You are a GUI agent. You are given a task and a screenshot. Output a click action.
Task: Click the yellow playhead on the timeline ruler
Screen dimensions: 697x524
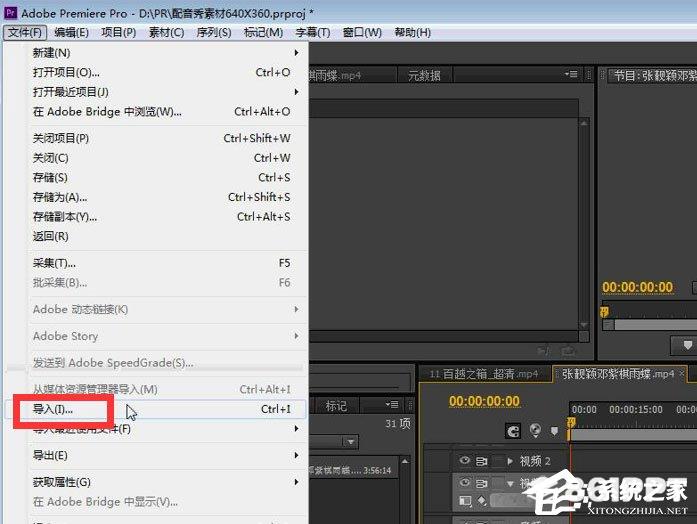pyautogui.click(x=571, y=423)
